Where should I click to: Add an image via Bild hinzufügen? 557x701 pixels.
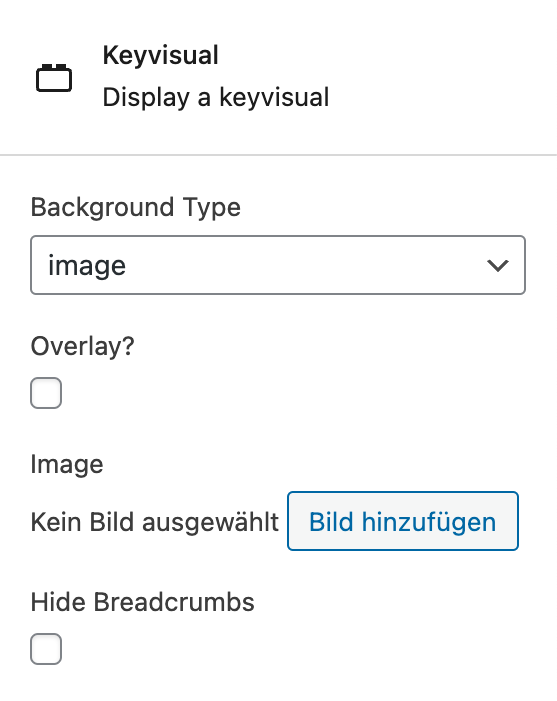403,521
